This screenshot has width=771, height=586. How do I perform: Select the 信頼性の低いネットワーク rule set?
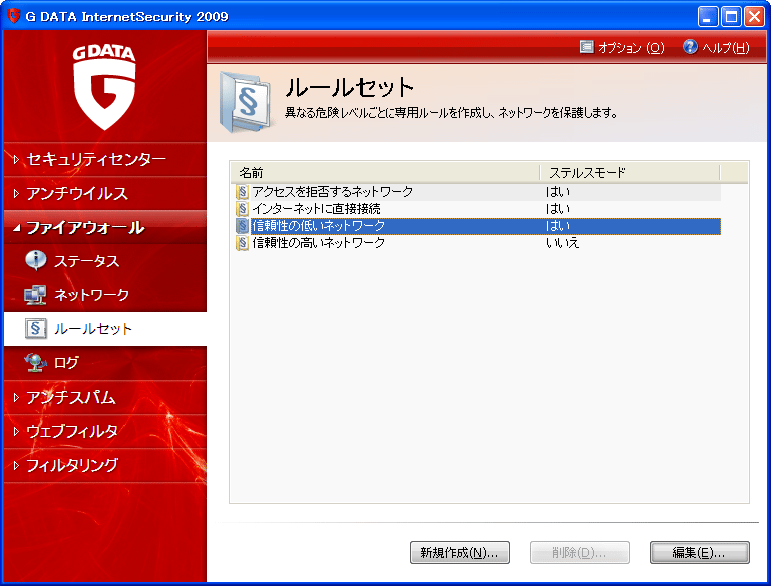(x=478, y=226)
